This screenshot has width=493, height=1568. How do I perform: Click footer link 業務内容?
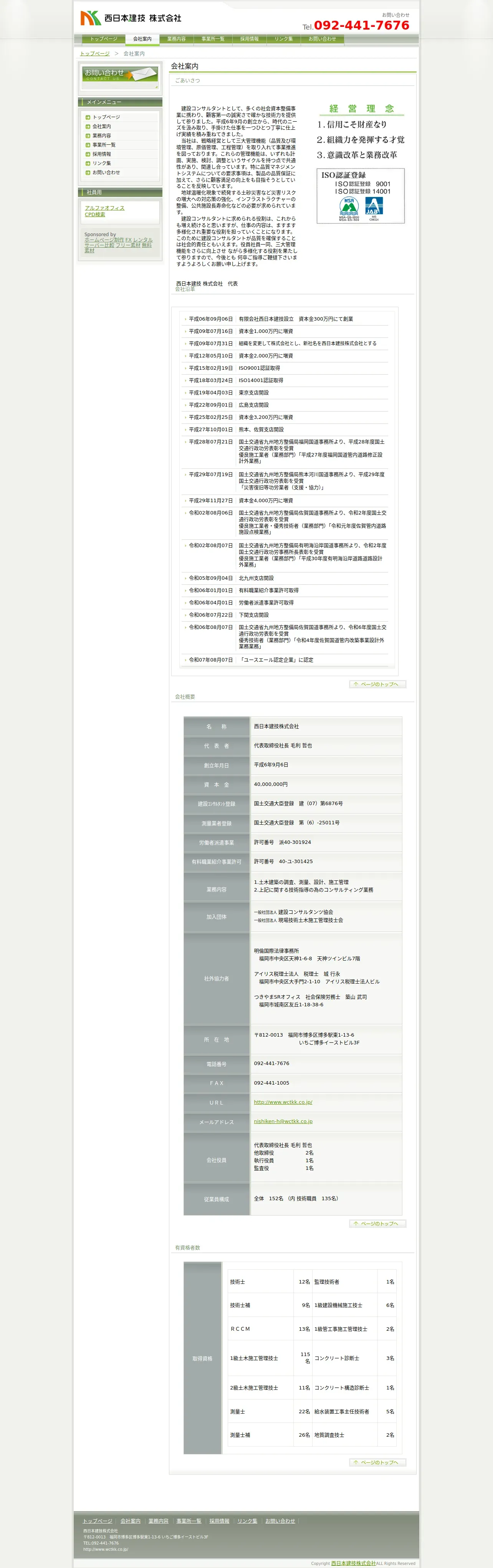158,1520
